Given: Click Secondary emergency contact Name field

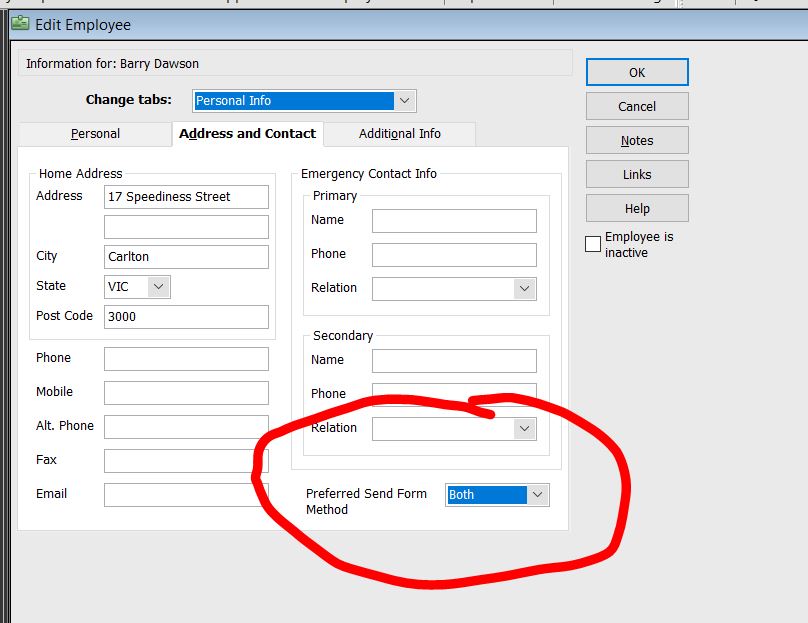Looking at the screenshot, I should (454, 361).
